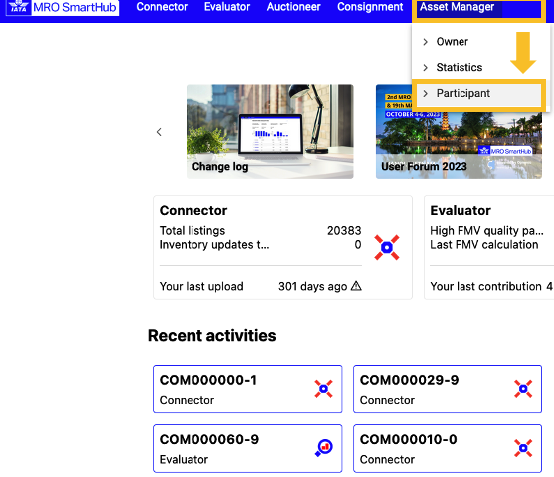Click Connector icon on COM000000-1 card
The width and height of the screenshot is (554, 477).
(x=323, y=389)
